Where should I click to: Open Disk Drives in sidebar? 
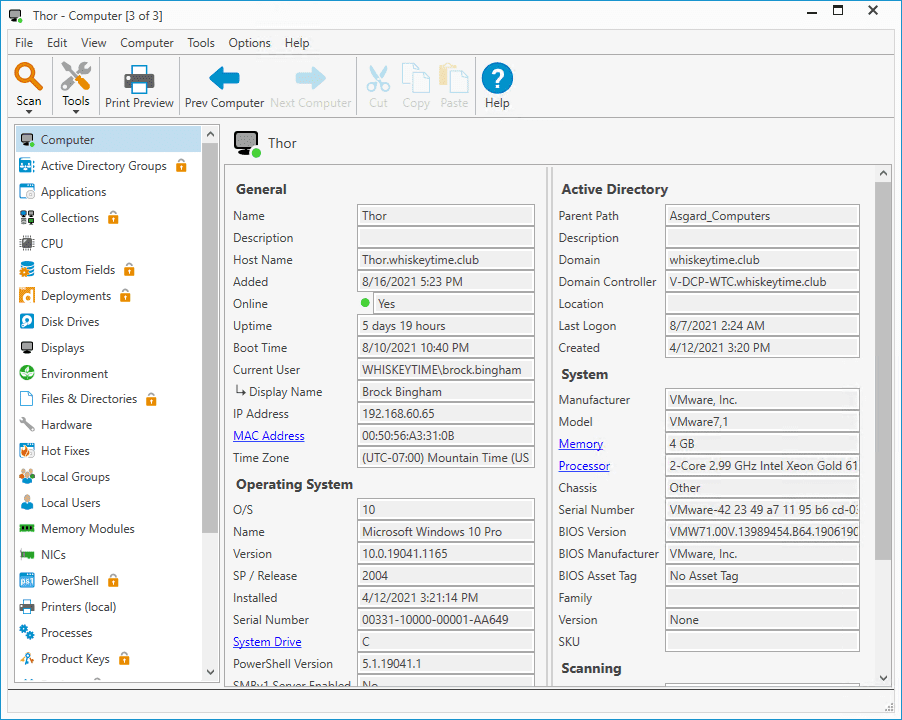click(x=69, y=322)
